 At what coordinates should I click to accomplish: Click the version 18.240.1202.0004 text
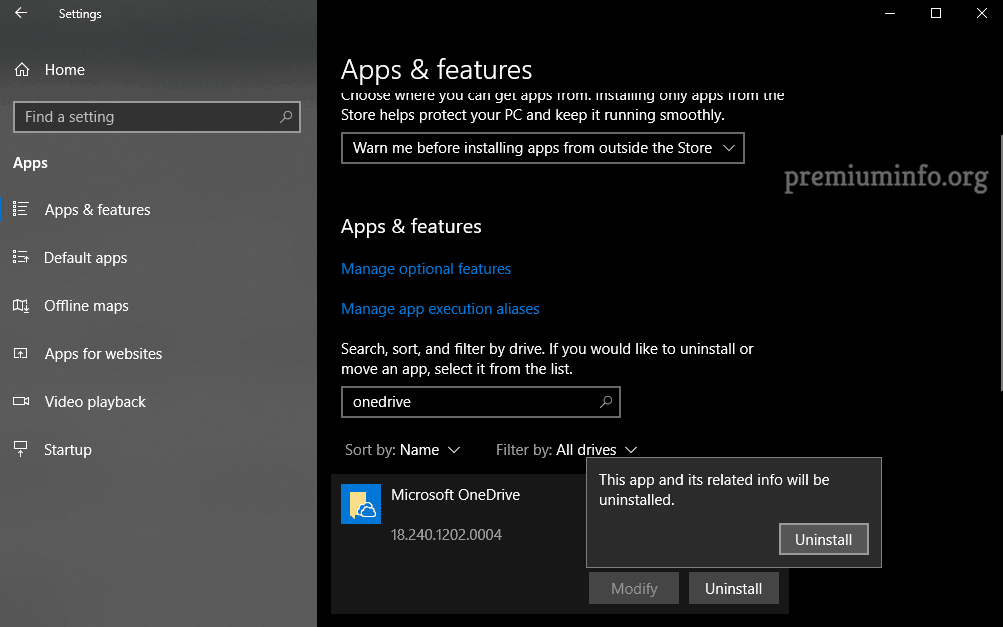coord(446,535)
